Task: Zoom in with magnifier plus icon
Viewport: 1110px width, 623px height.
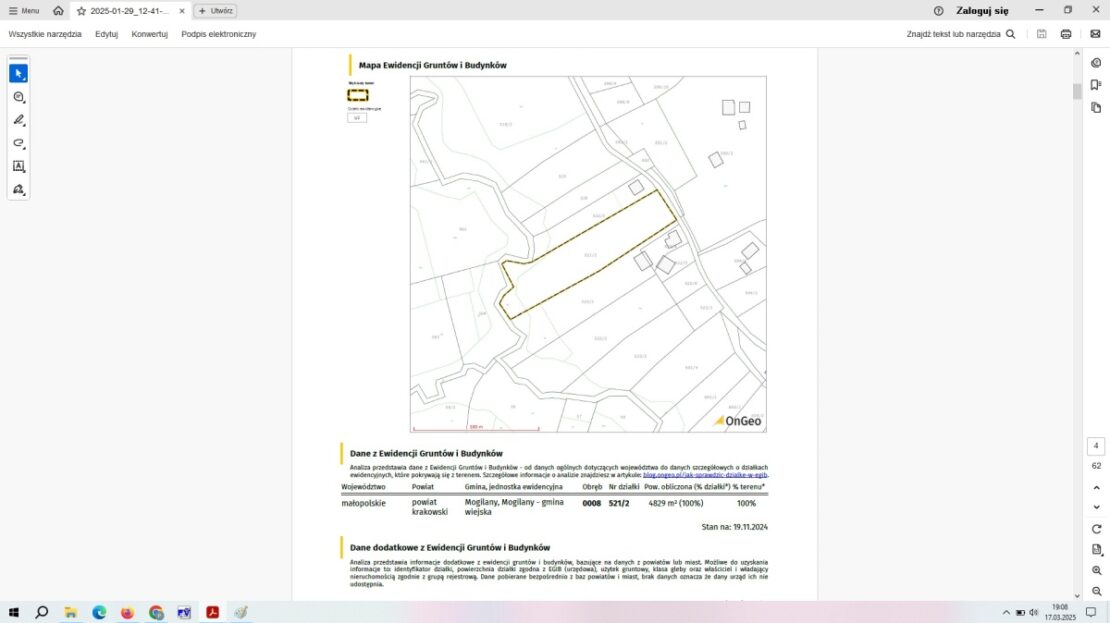Action: [x=1097, y=571]
